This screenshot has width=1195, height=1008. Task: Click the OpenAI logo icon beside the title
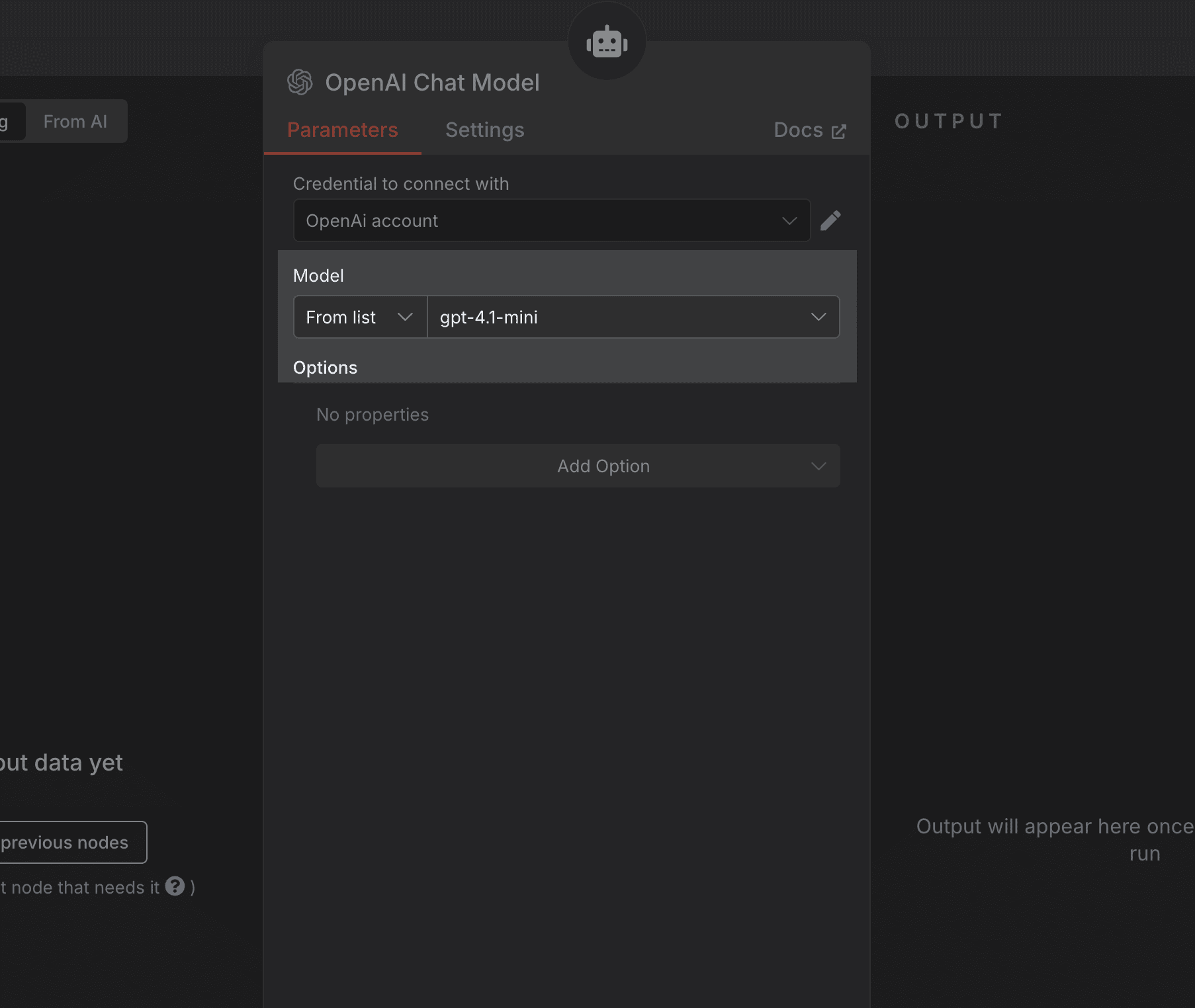coord(300,83)
